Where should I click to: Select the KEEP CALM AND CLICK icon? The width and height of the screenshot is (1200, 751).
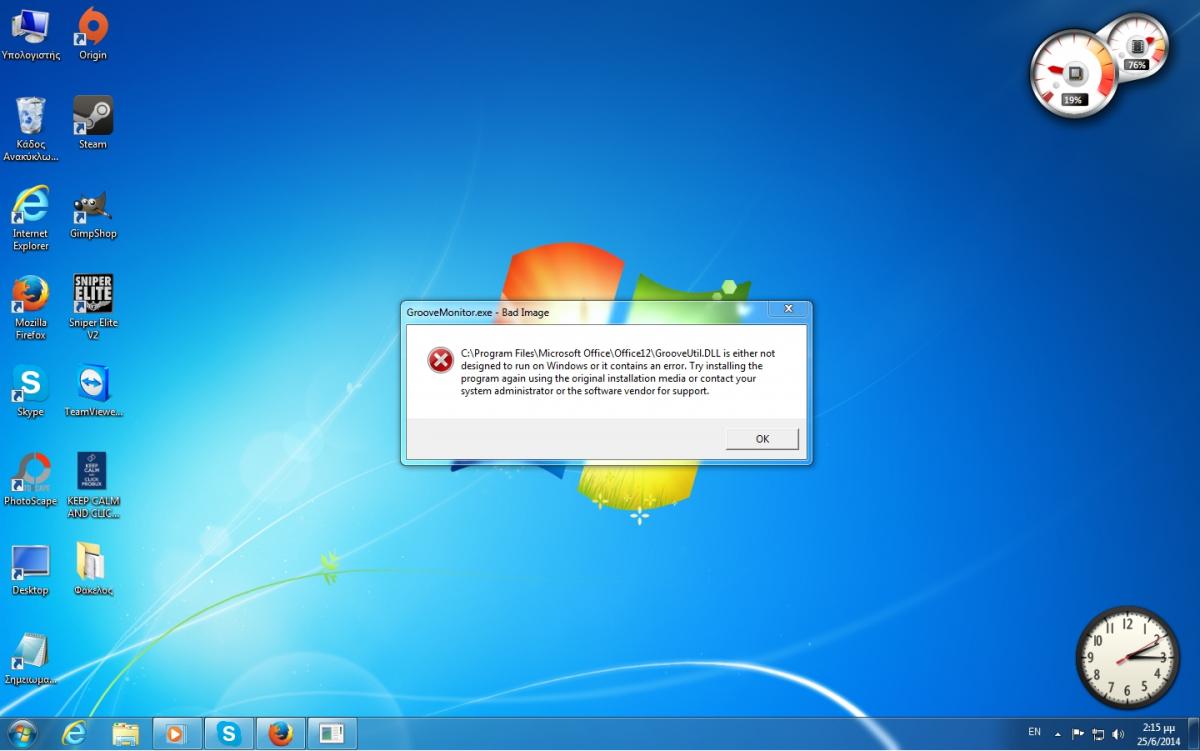tap(93, 485)
